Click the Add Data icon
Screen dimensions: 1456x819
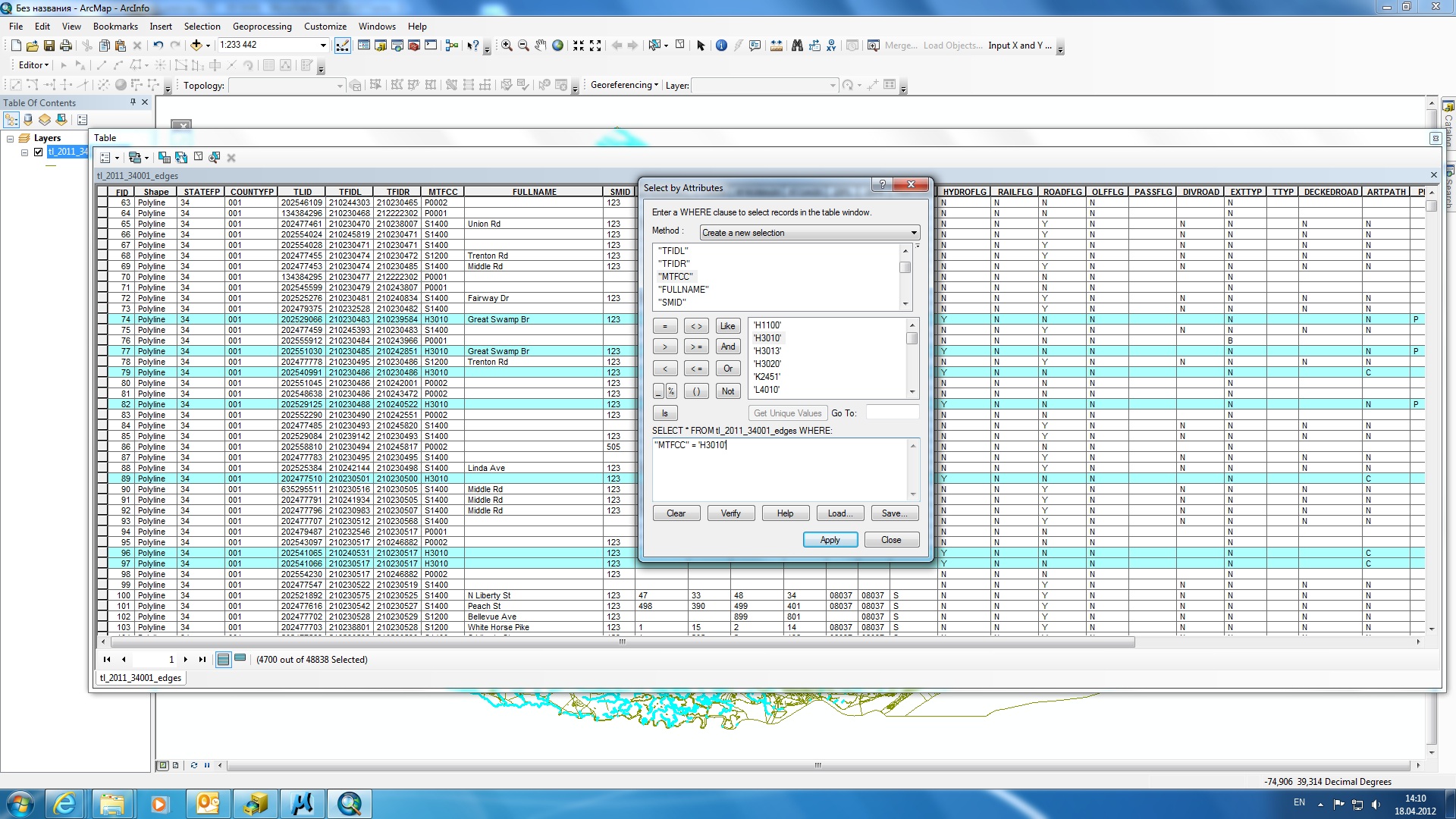tap(196, 45)
